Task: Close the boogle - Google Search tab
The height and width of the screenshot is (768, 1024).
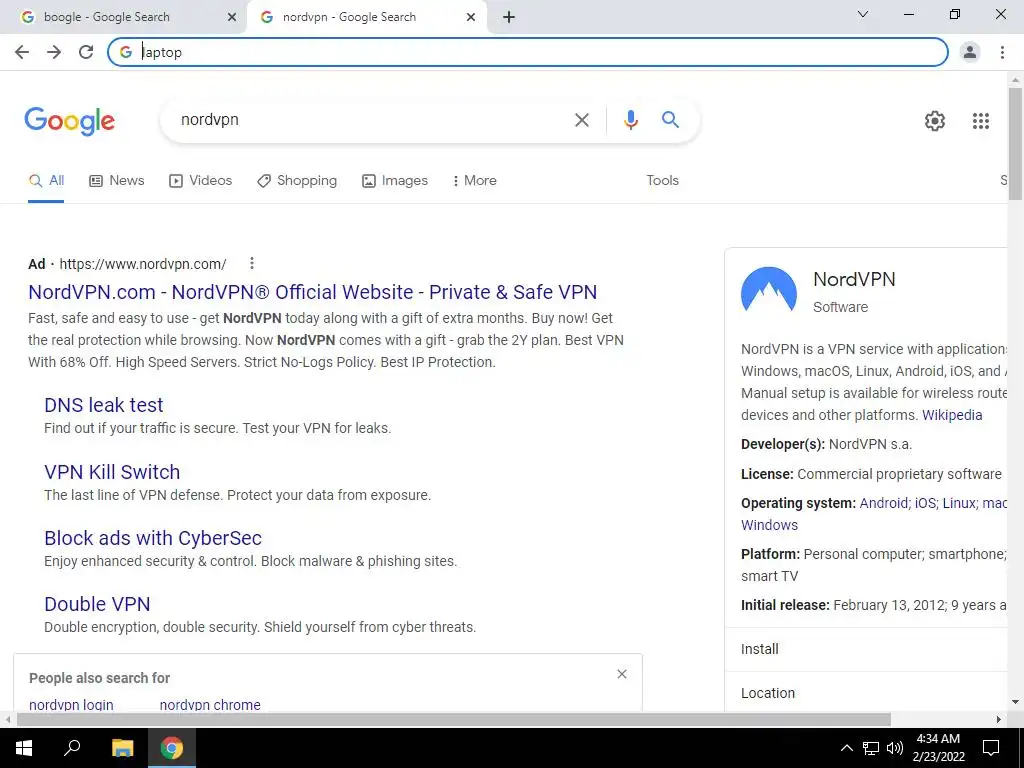Action: click(x=232, y=17)
